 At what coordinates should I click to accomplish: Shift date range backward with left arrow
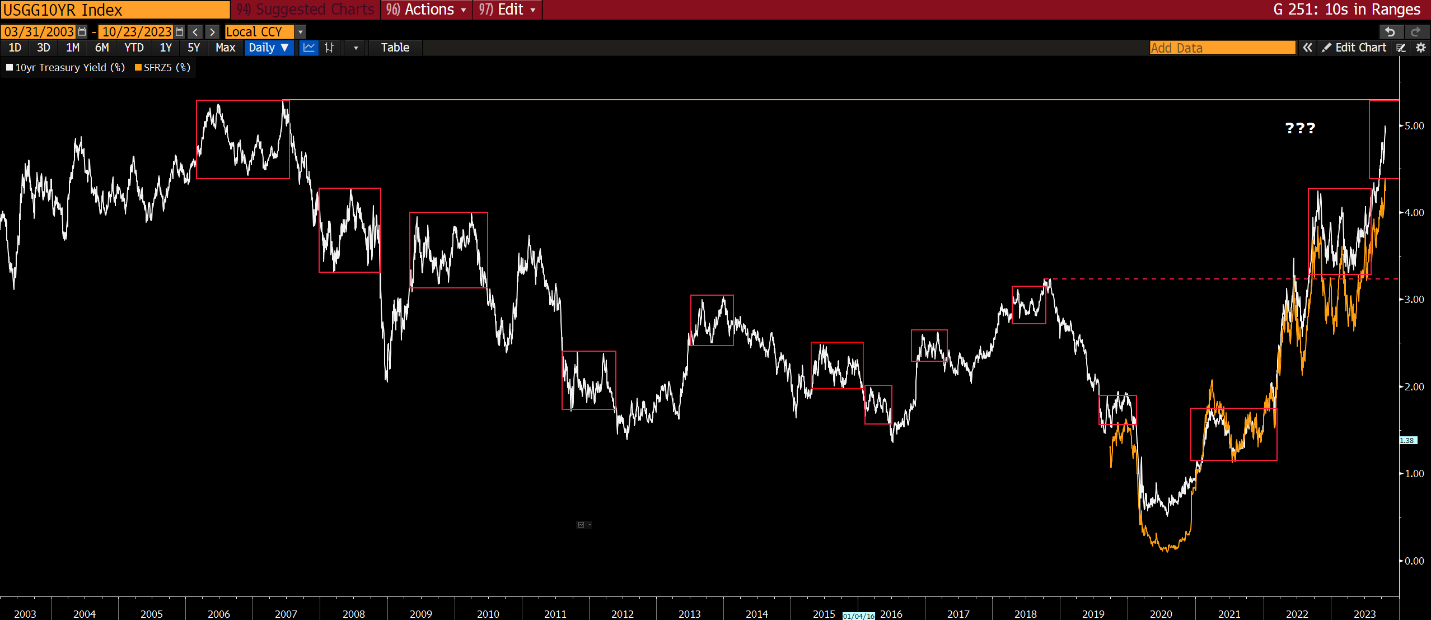pos(195,32)
